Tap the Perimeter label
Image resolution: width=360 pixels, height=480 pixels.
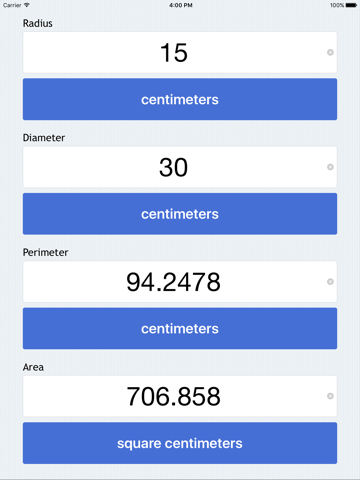coord(45,252)
